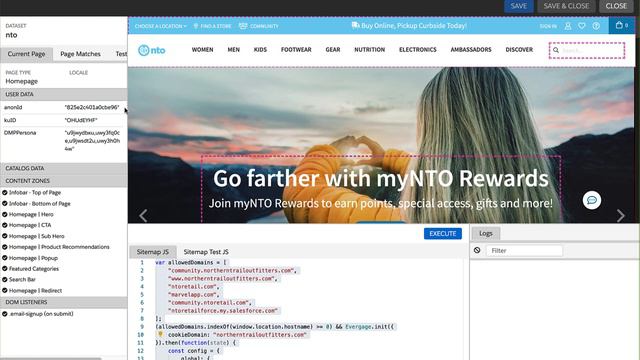This screenshot has width=640, height=360.
Task: Click checkmark next to Homepage | Popup
Action: tap(5, 258)
